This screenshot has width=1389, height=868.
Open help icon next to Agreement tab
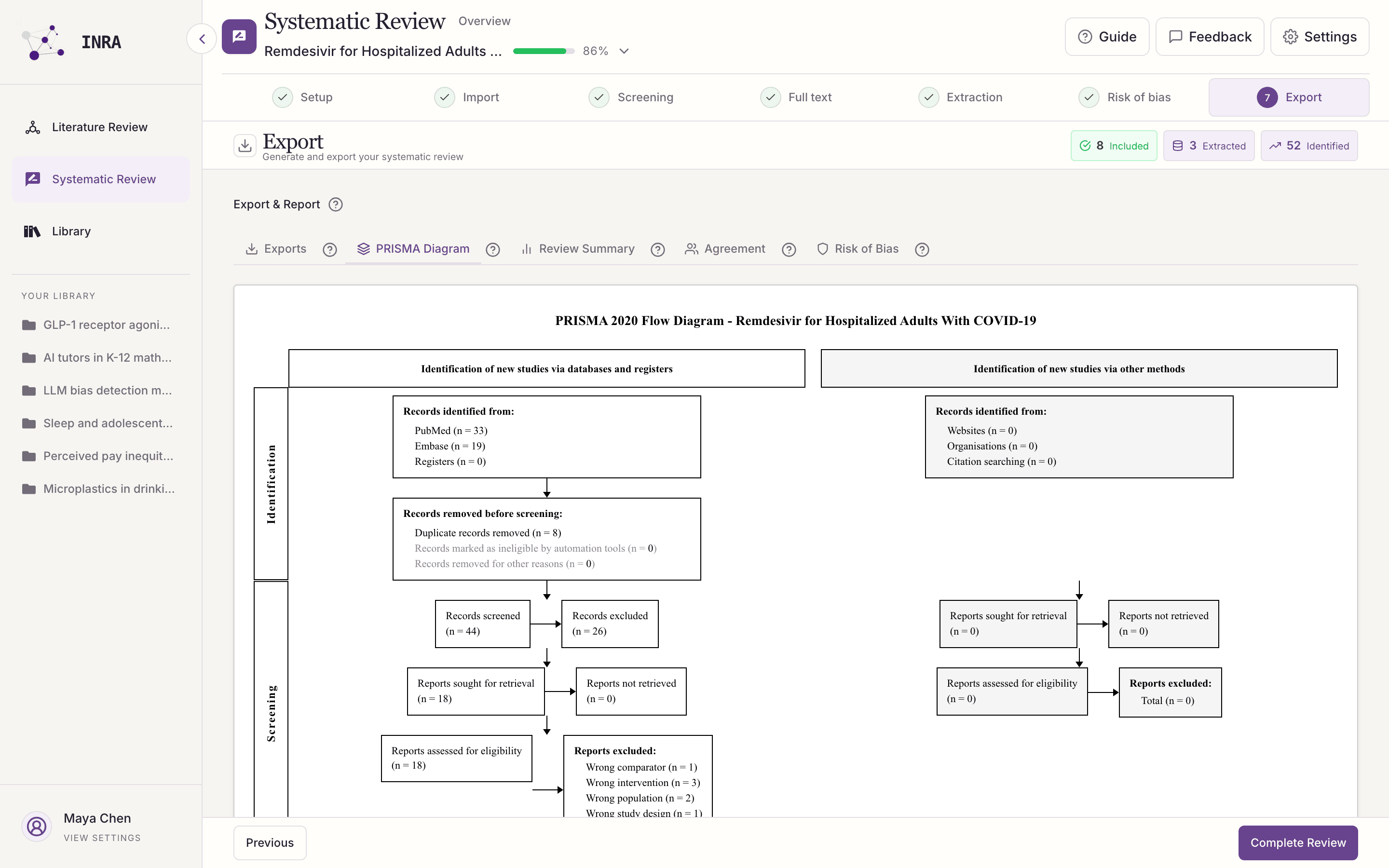[x=789, y=249]
